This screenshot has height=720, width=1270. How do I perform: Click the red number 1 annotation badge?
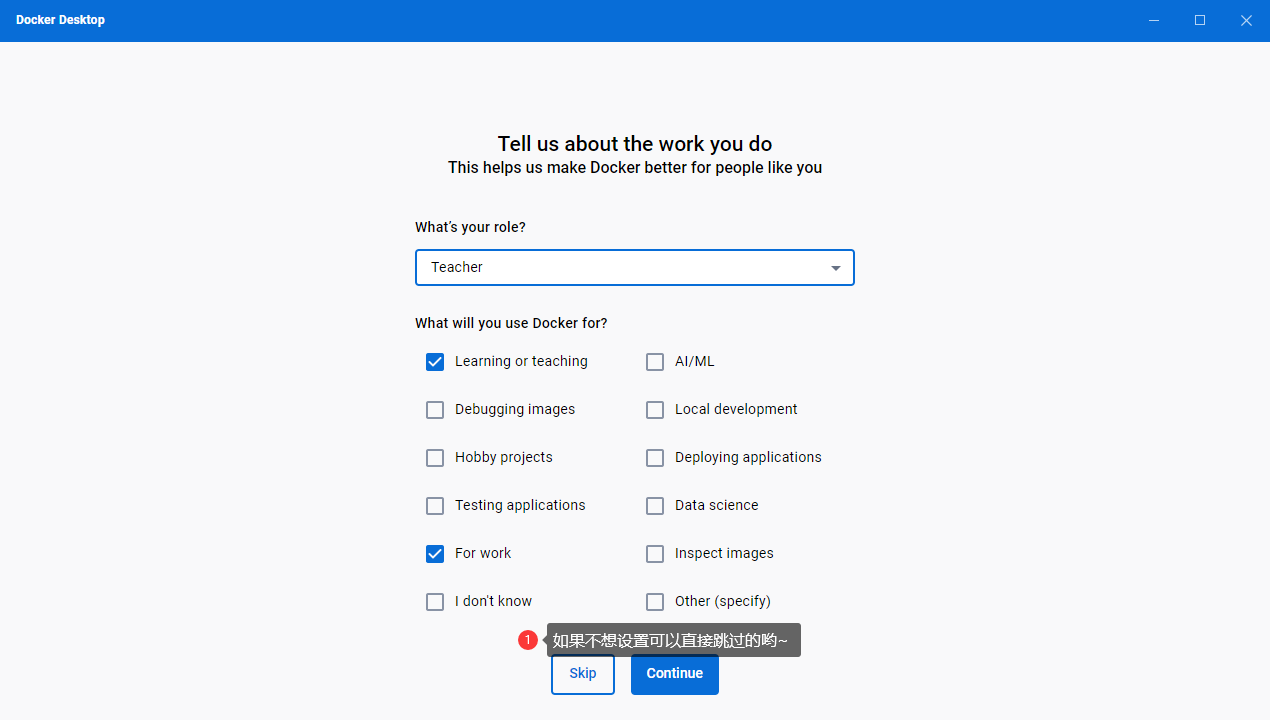click(x=528, y=640)
